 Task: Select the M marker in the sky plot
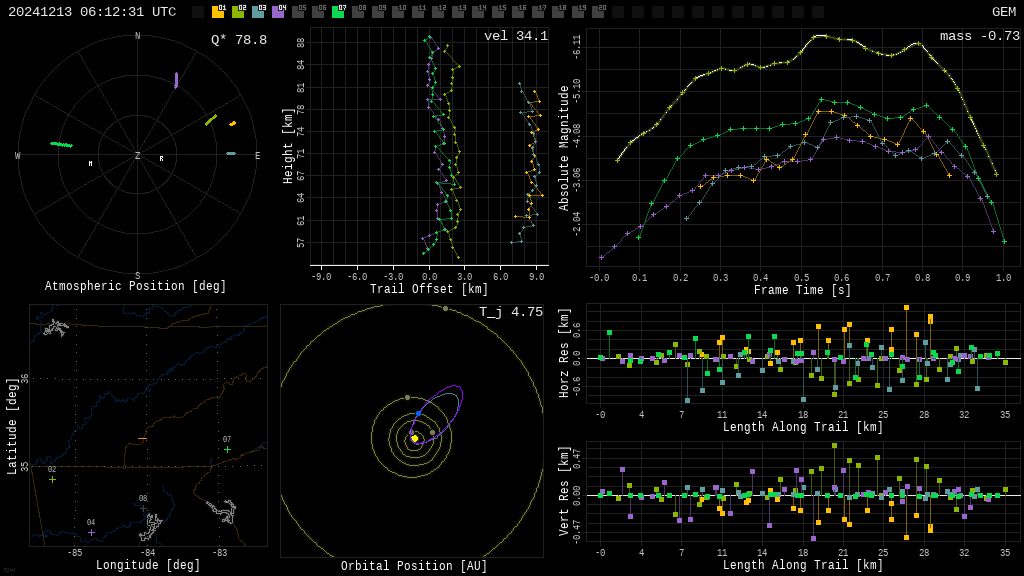(90, 164)
